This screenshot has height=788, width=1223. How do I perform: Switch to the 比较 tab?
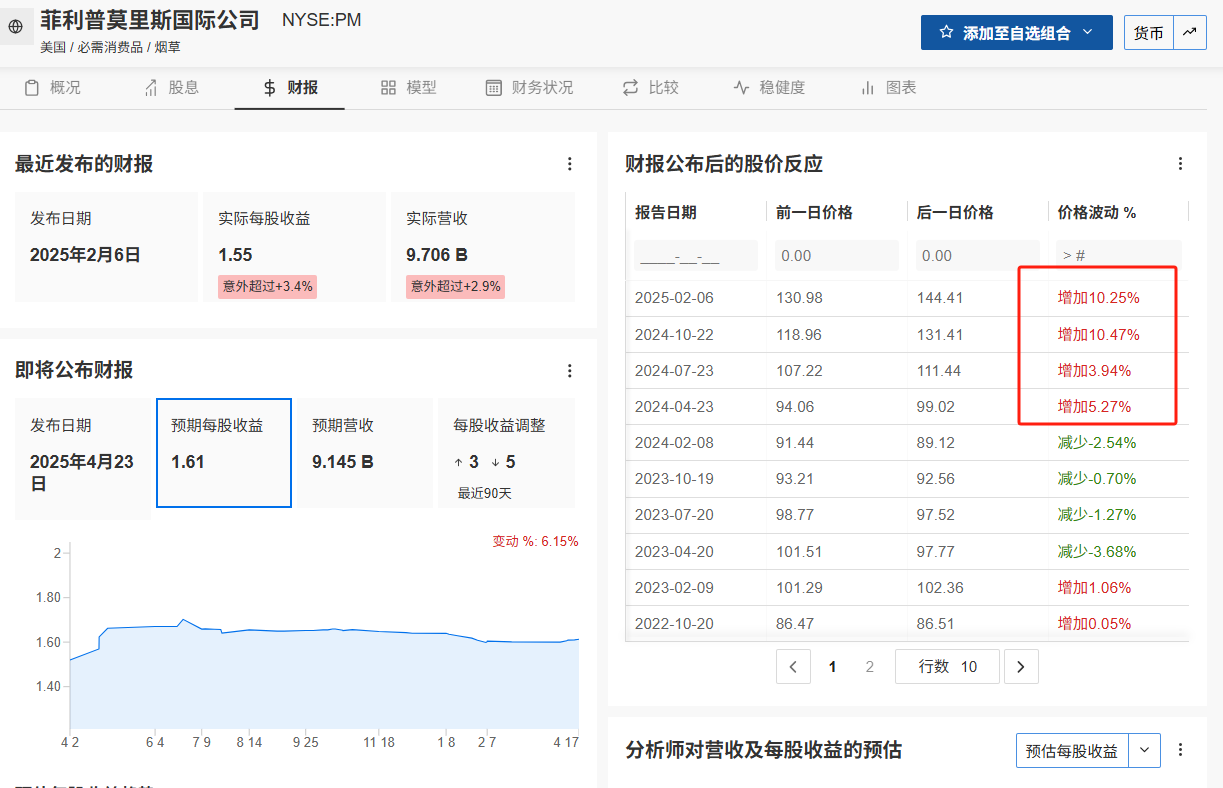pos(650,88)
